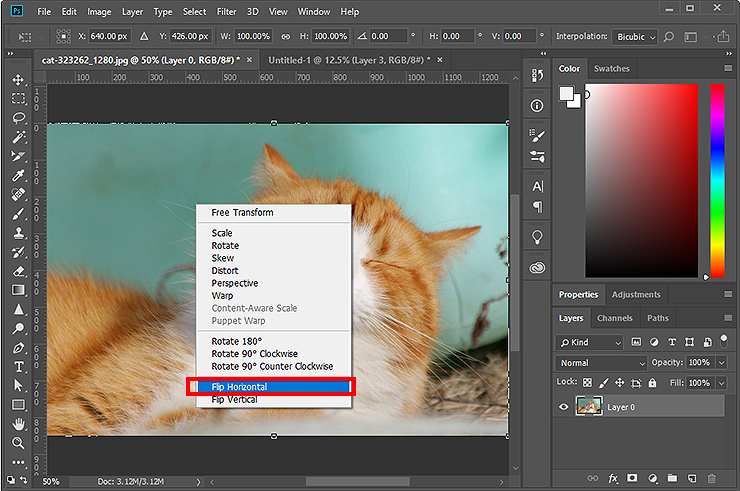Add a layer mask
This screenshot has width=740, height=491.
point(632,478)
